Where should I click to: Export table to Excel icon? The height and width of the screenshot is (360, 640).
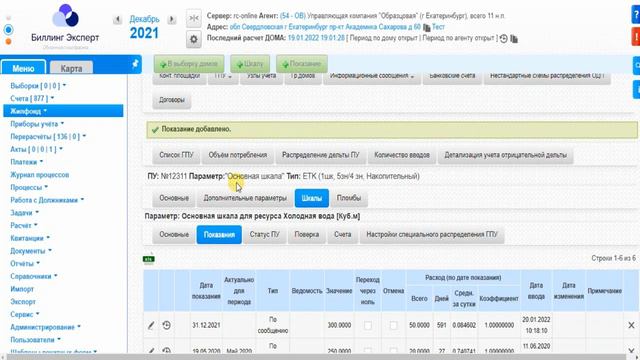pos(149,259)
